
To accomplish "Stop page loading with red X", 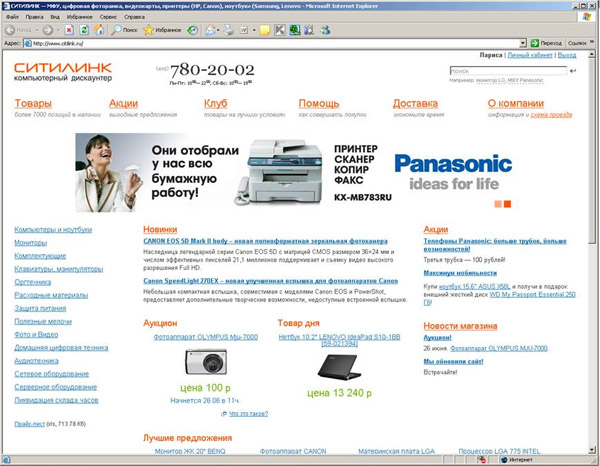I will pyautogui.click(x=69, y=30).
